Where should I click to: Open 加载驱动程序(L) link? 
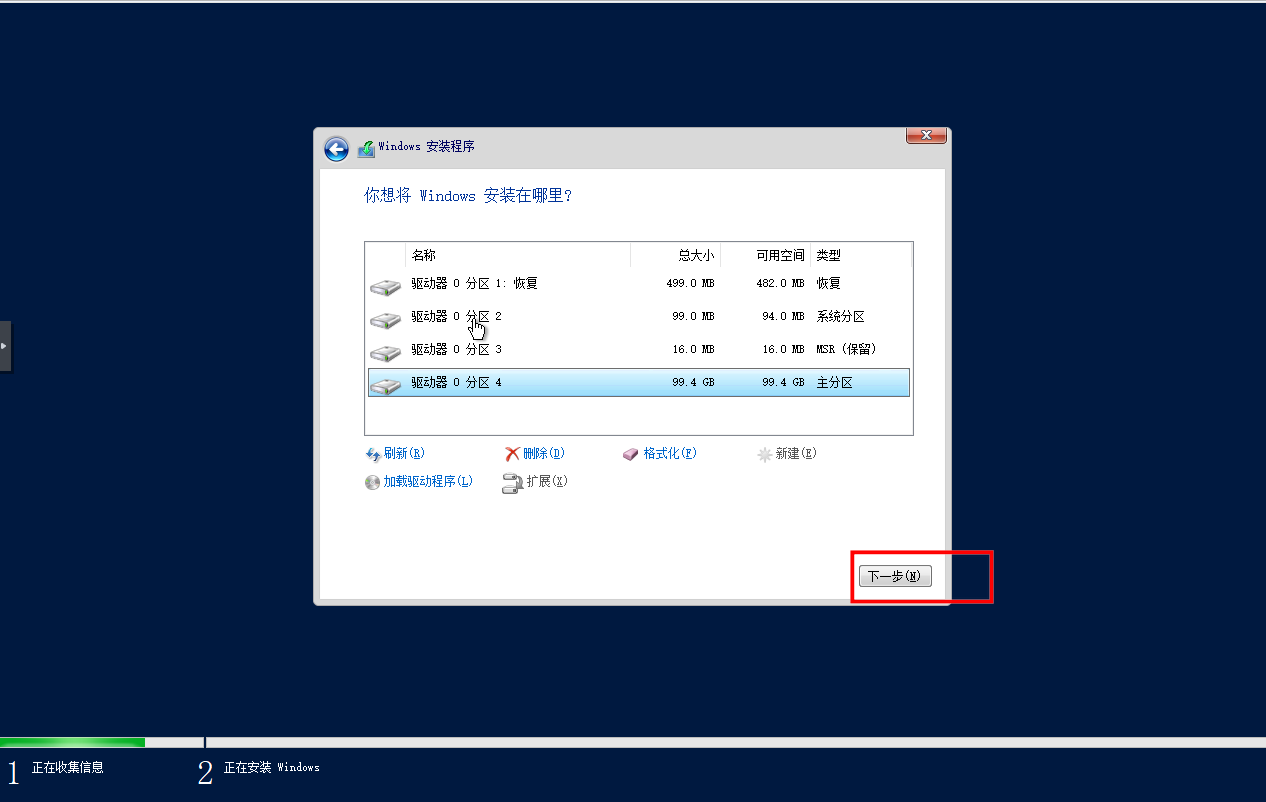coord(428,482)
